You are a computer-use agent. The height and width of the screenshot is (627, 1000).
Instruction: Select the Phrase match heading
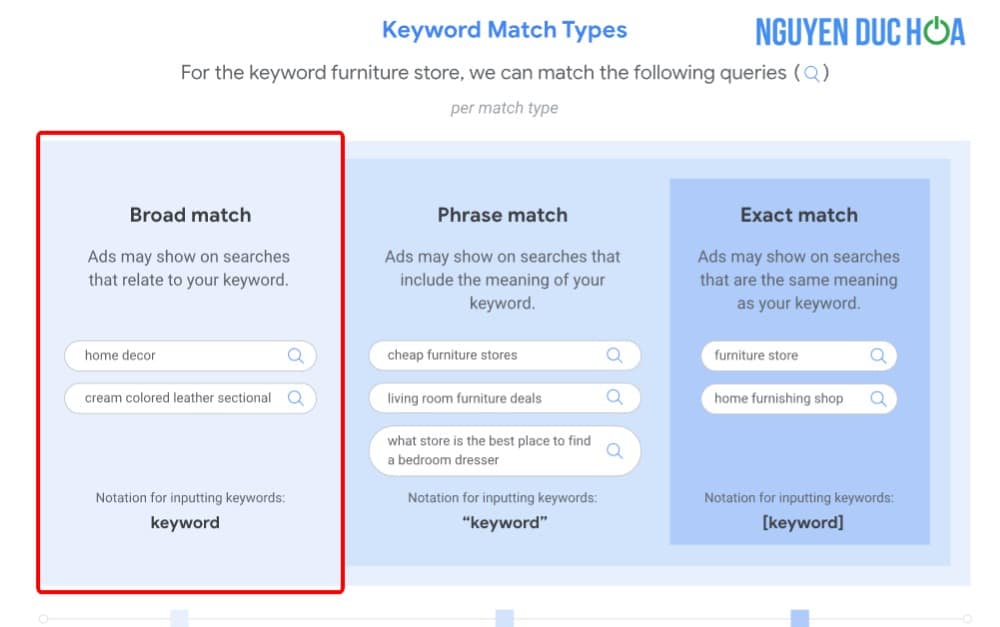coord(502,215)
